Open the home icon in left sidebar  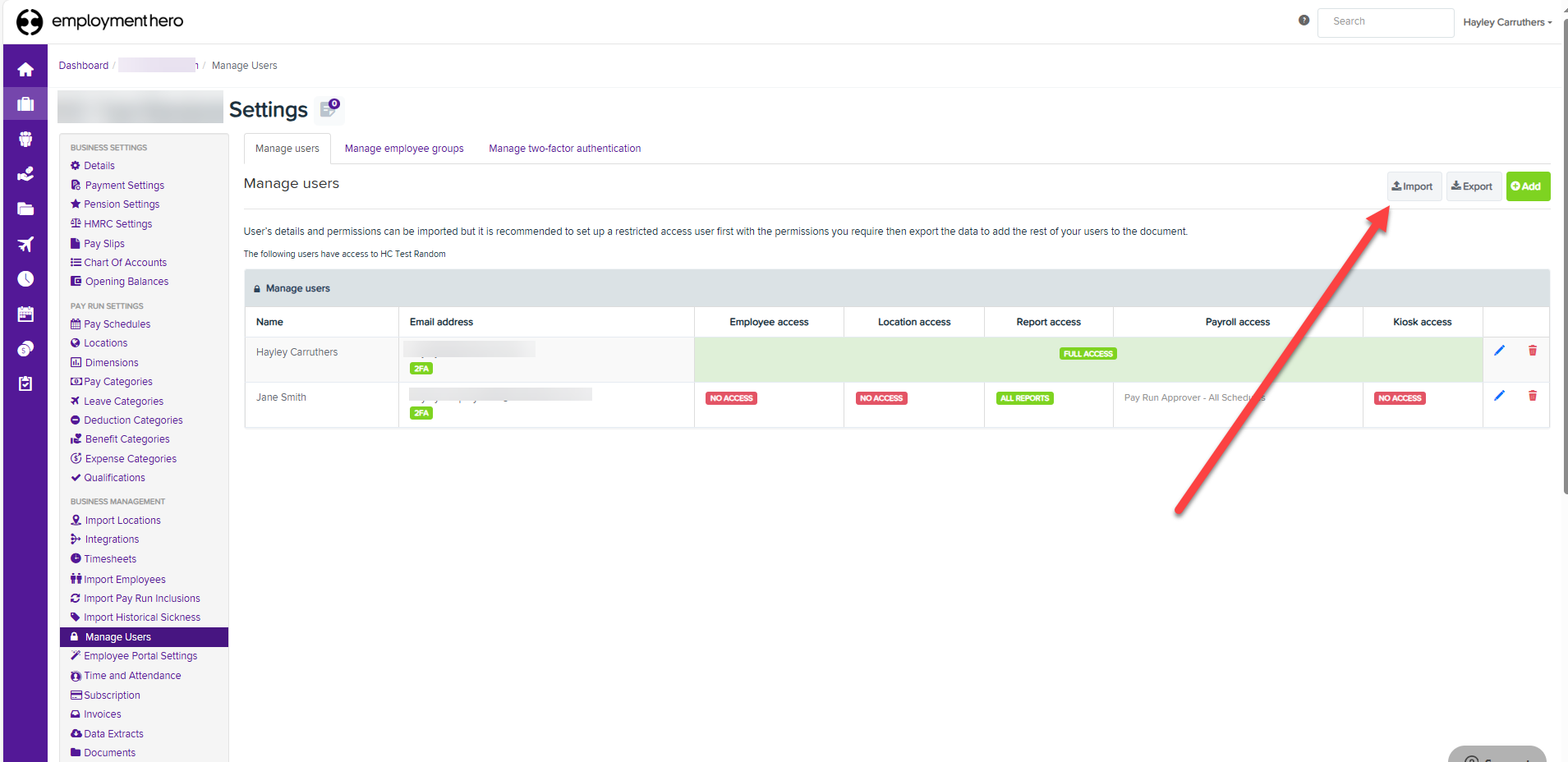click(x=25, y=70)
